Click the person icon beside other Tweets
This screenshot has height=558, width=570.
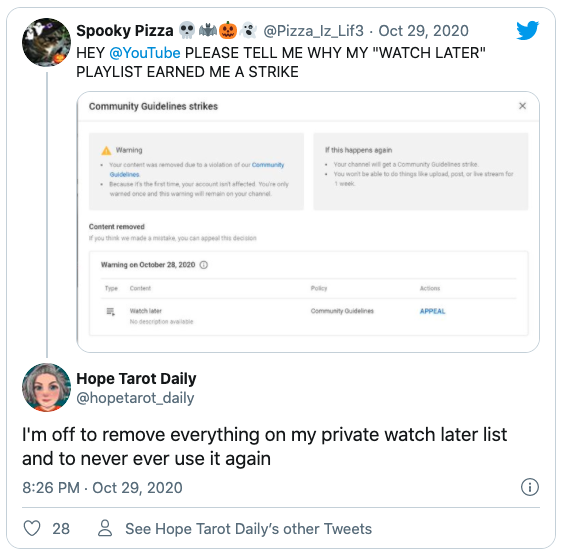(x=105, y=528)
